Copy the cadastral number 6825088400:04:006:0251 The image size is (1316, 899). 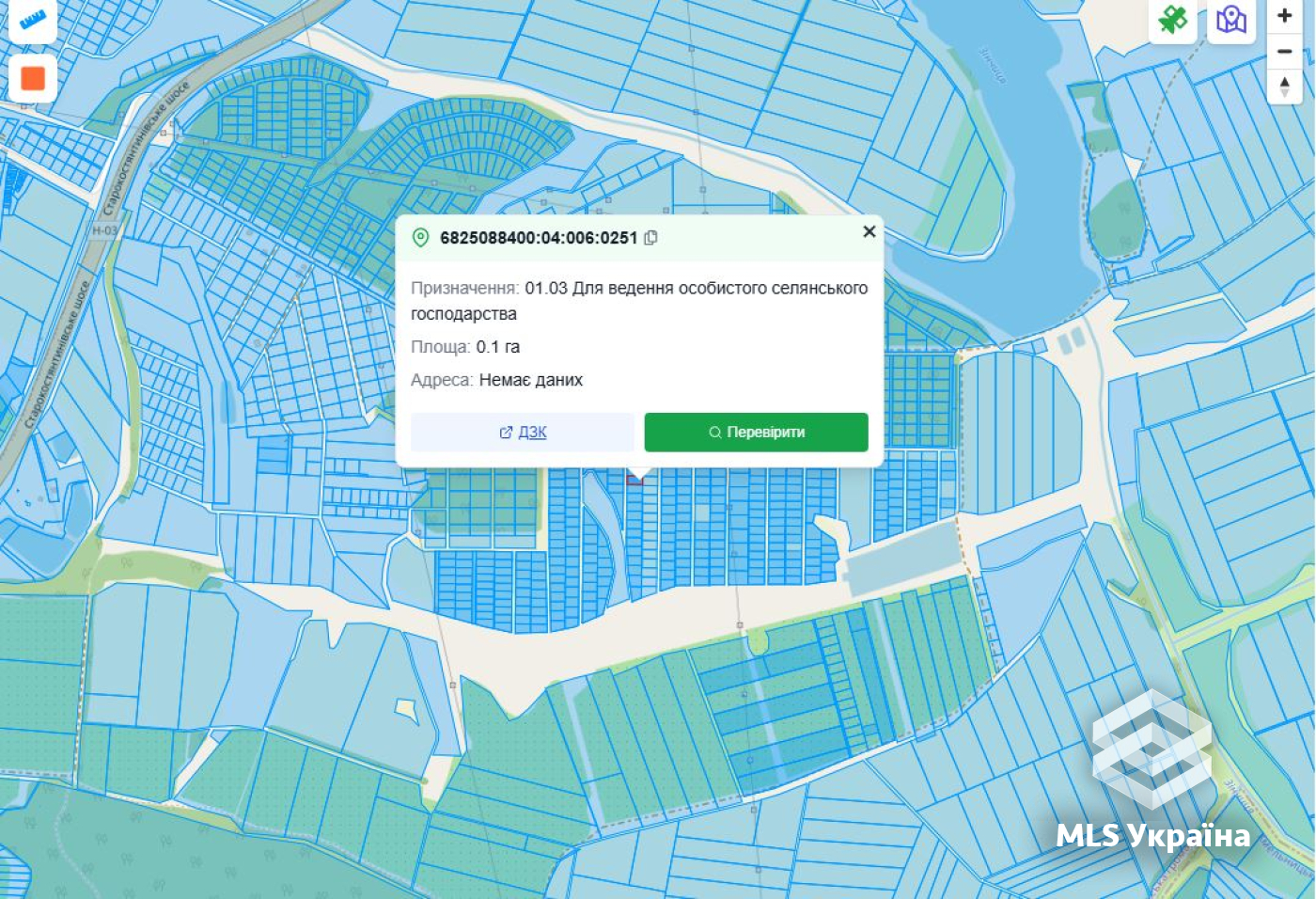point(650,238)
